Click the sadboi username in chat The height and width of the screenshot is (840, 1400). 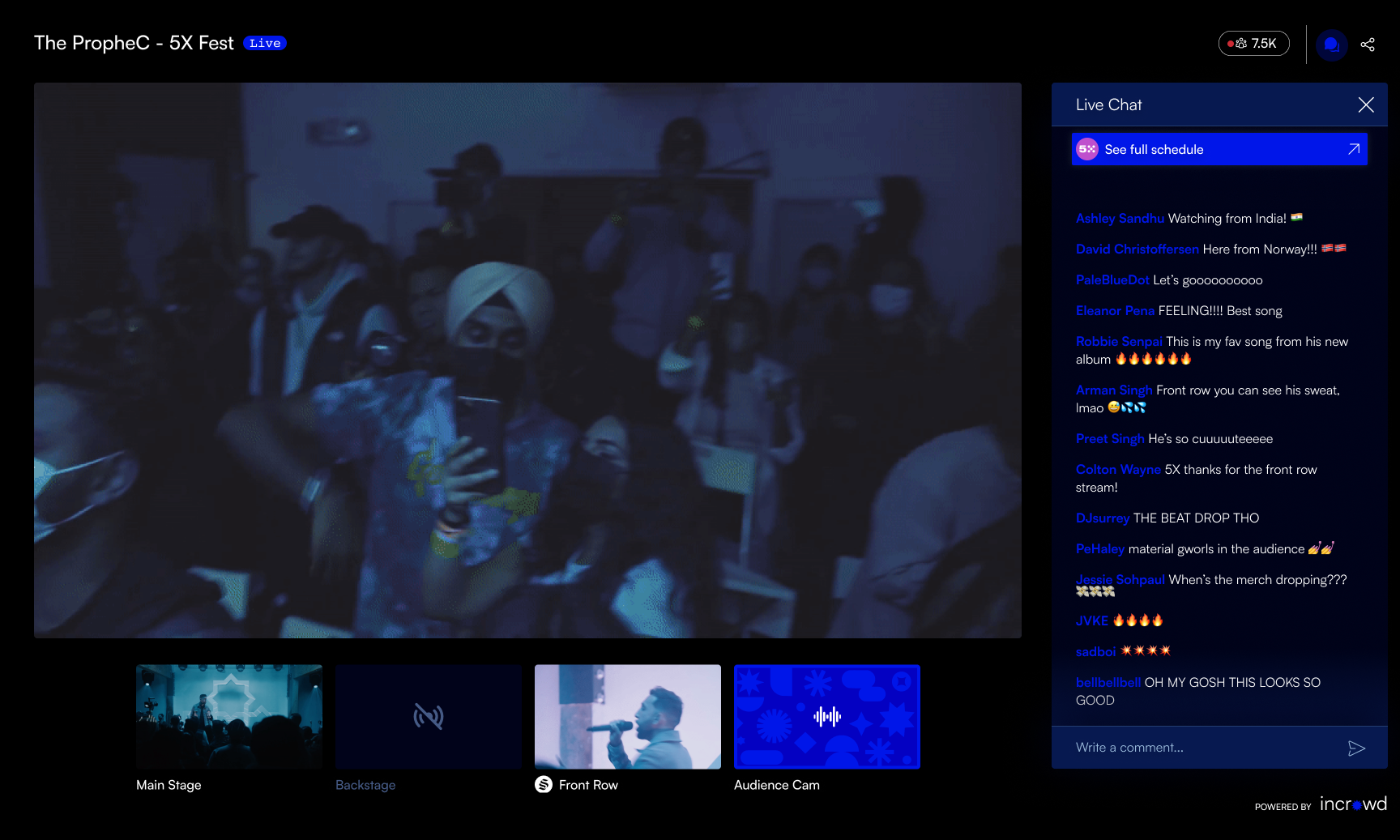tap(1096, 651)
